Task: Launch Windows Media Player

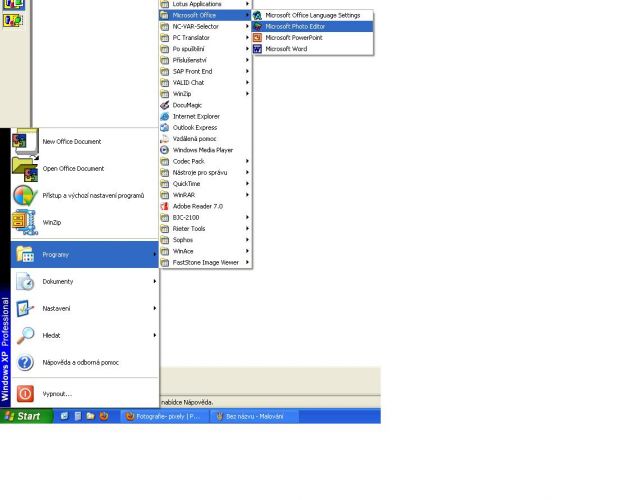Action: tap(205, 150)
